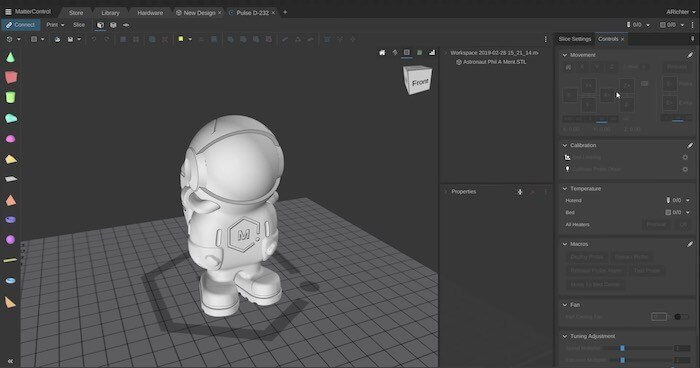Select the red cube primitive shape
Screen dimensions: 700x368
pyautogui.click(x=11, y=77)
